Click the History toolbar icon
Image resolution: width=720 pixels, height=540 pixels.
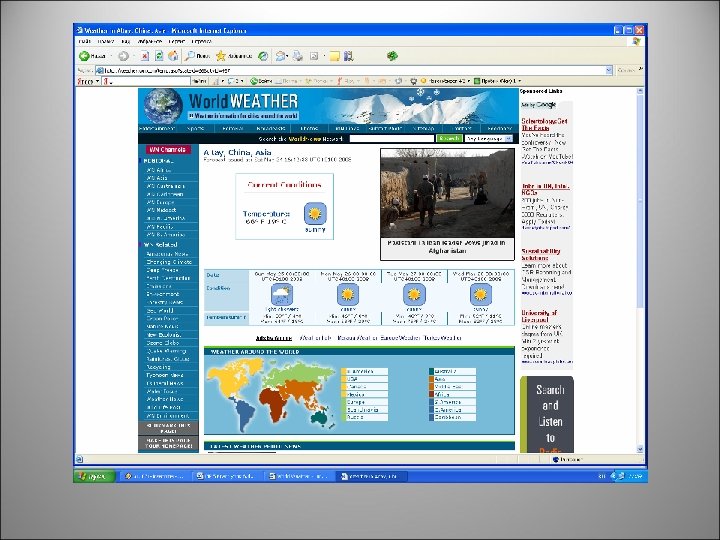pos(263,56)
